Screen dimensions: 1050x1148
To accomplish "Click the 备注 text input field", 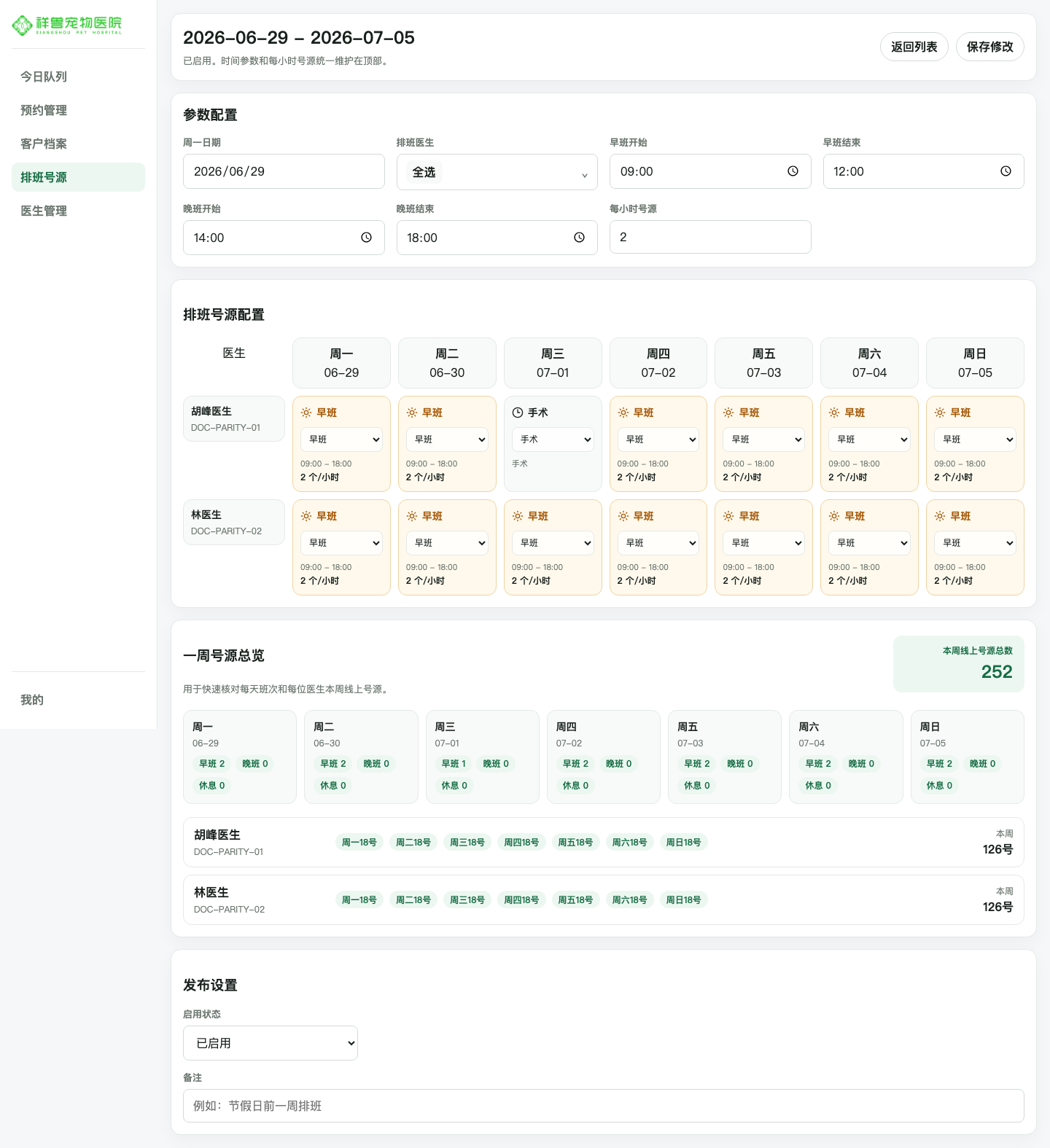I will [604, 1106].
